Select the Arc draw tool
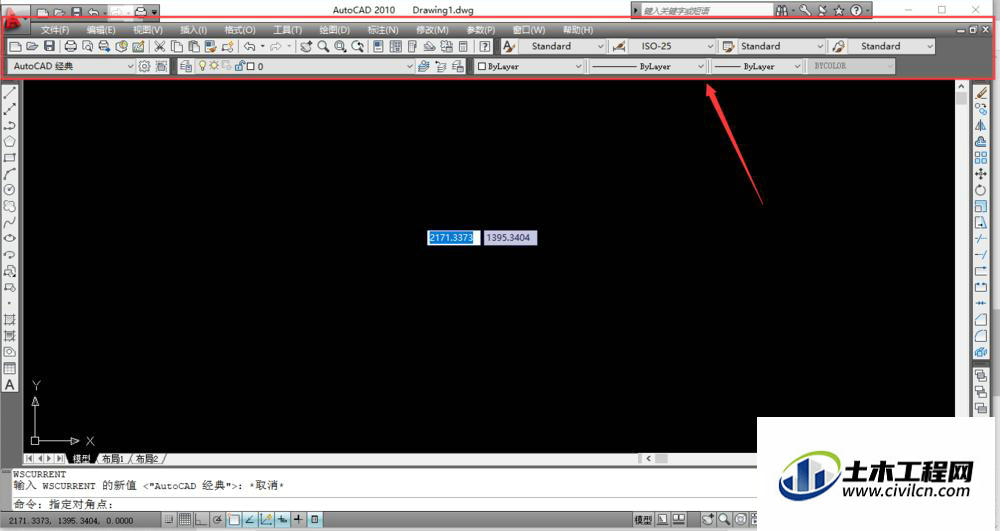 [10, 174]
